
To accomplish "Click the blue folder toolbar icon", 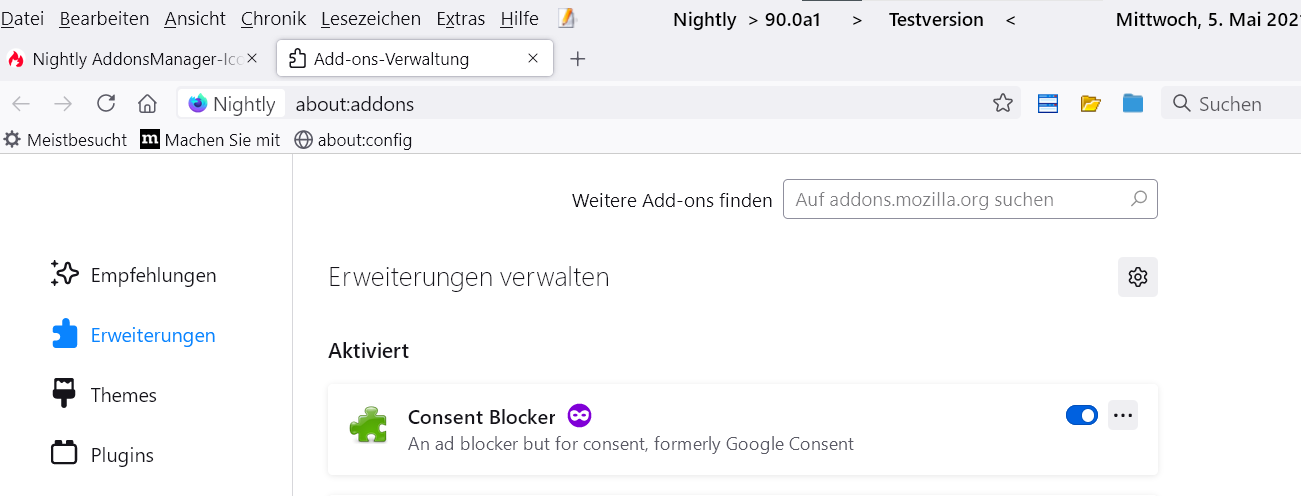I will pos(1132,104).
